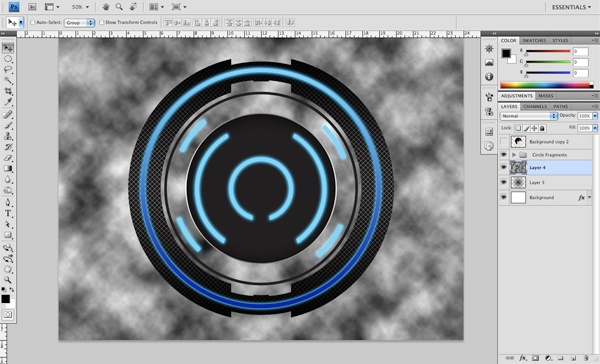Hide the Layer 4 visibility eye
The image size is (600, 364).
click(504, 168)
